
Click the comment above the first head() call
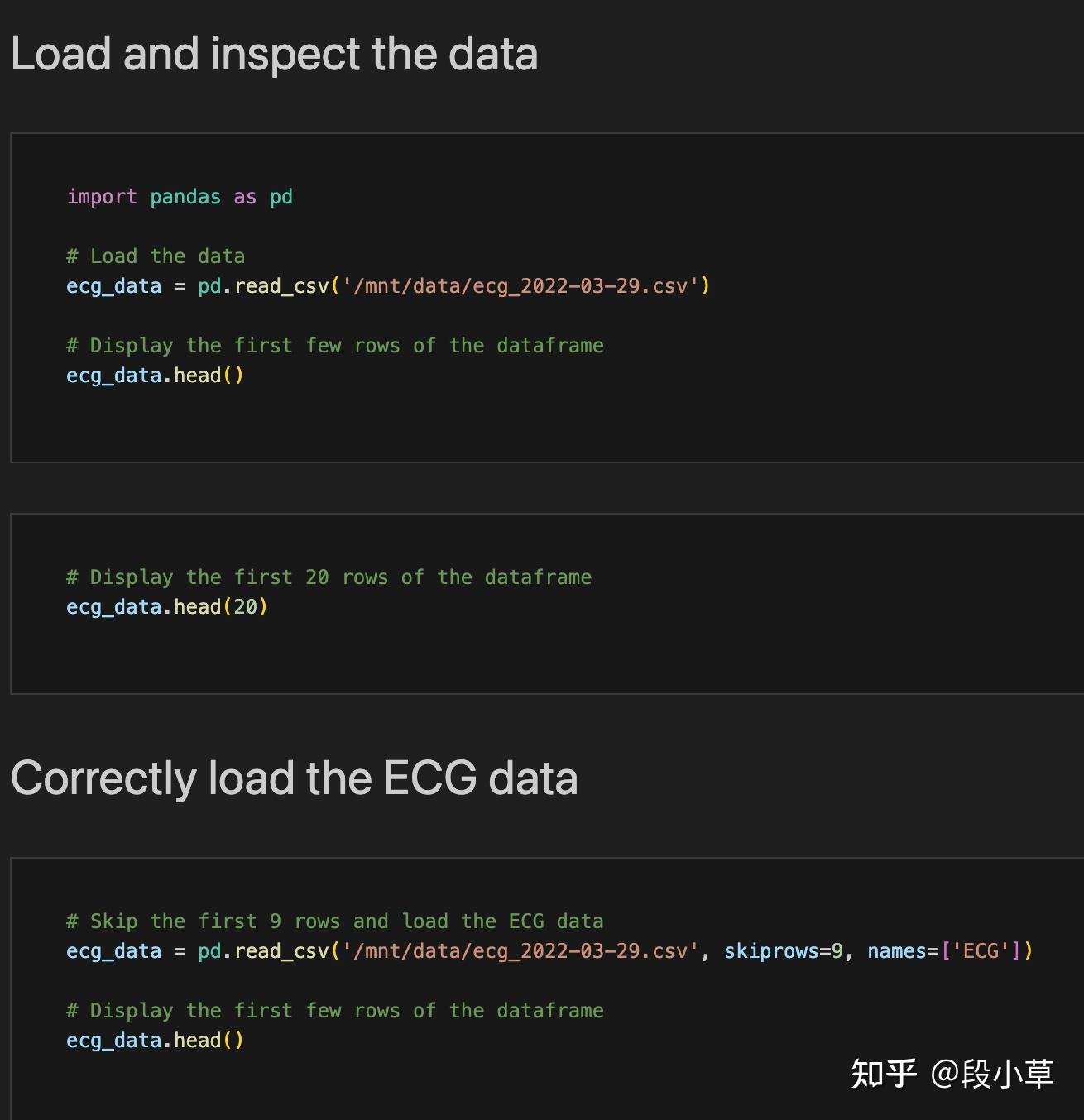pos(335,346)
